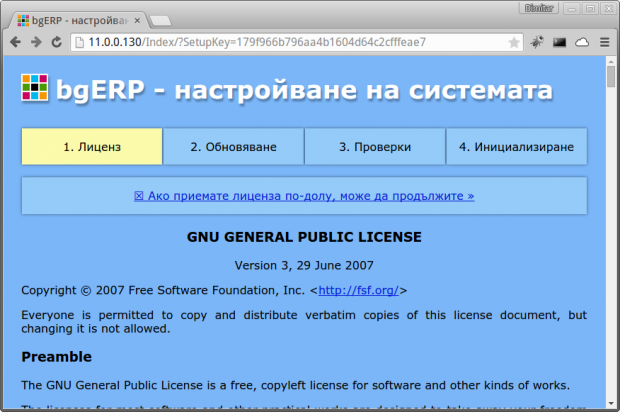620x412 pixels.
Task: Select step 1. Лиценз
Action: 92,147
